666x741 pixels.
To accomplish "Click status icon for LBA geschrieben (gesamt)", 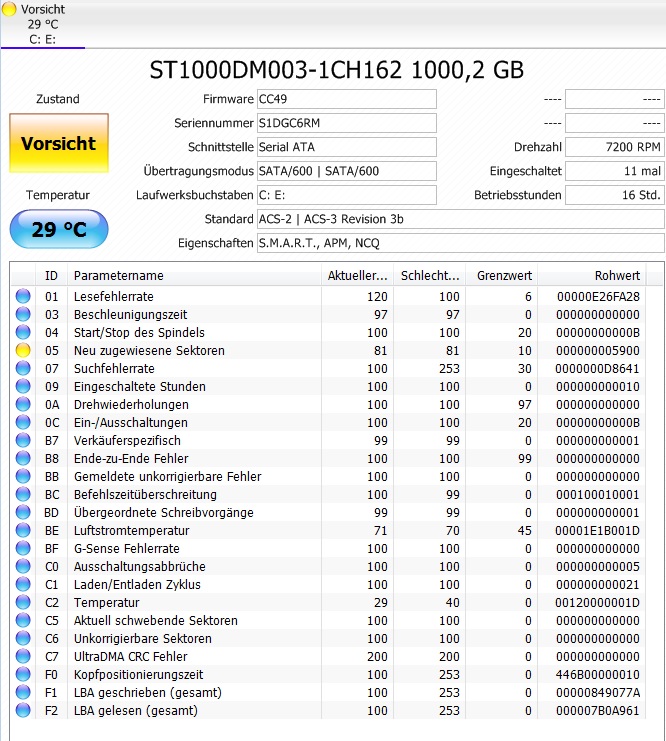I will [x=23, y=692].
